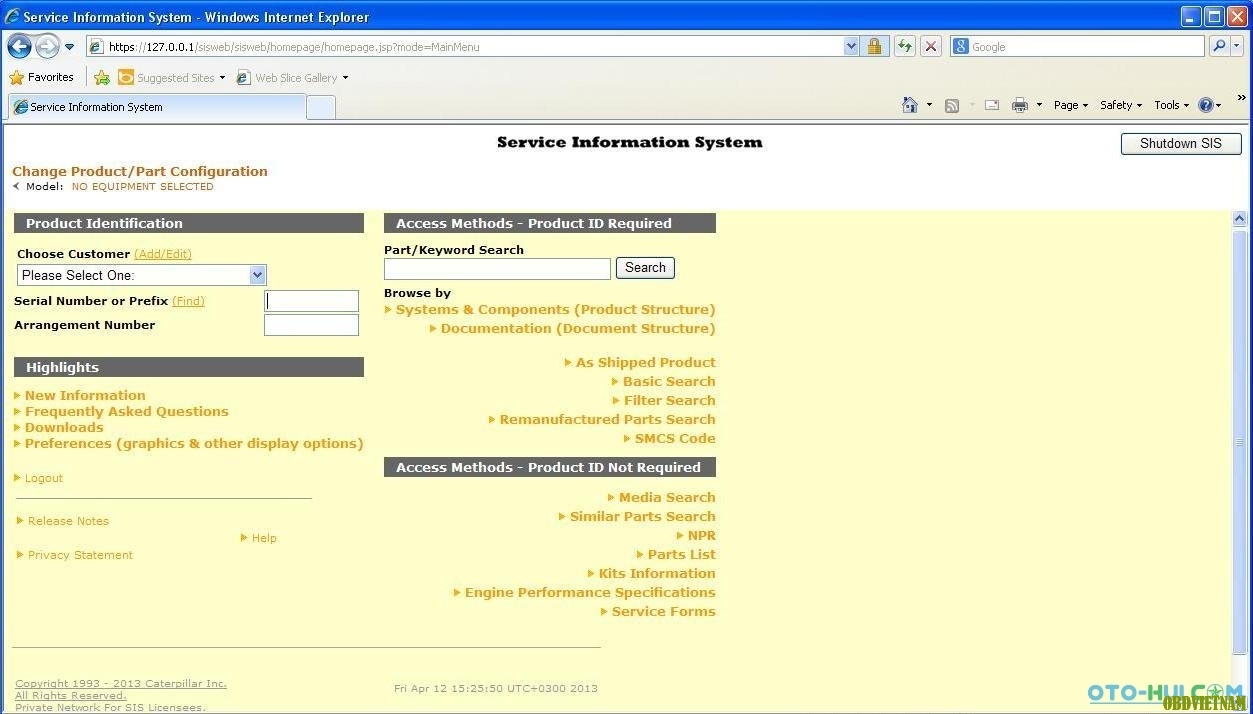The width and height of the screenshot is (1253, 714).
Task: Open Service Forms
Action: point(663,612)
